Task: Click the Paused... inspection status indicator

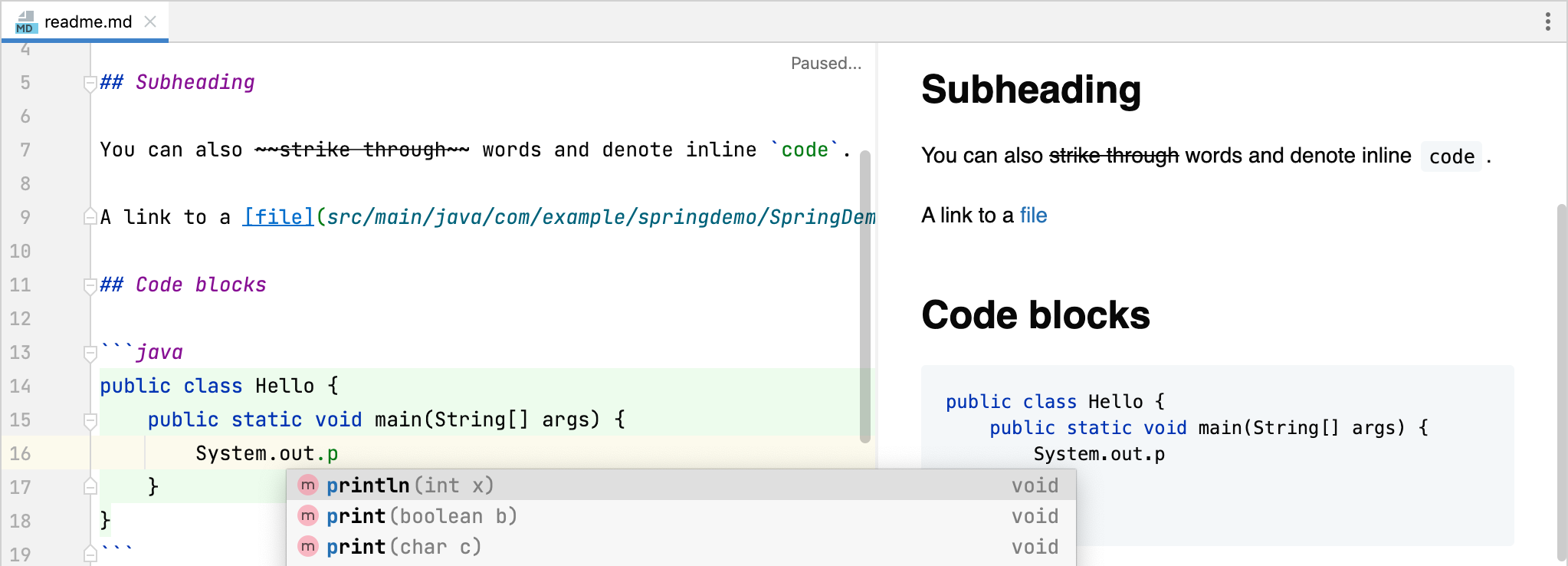Action: click(825, 63)
